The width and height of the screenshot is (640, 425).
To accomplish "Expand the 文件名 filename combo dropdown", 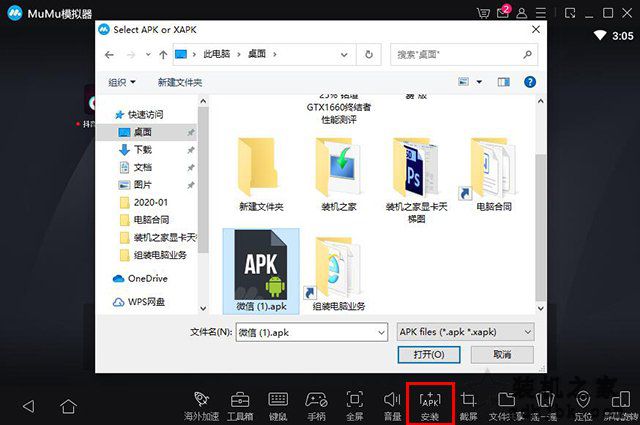I will (381, 332).
